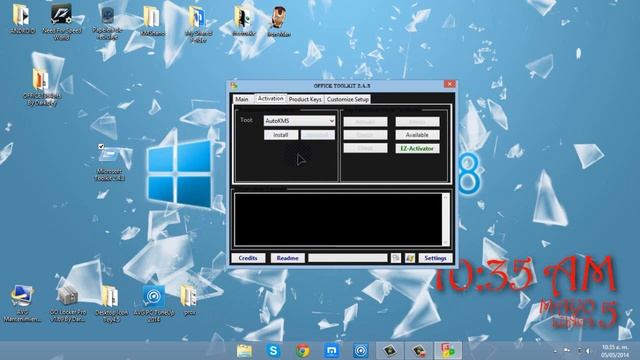Open the Settings button
Viewport: 640px width, 360px height.
(x=435, y=258)
